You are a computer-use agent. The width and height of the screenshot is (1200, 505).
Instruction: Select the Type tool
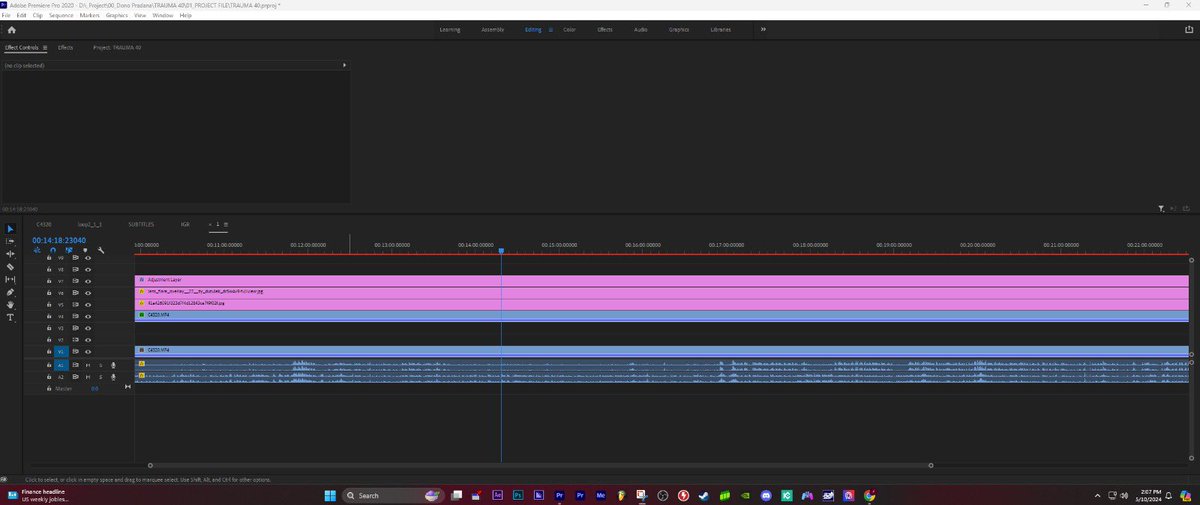(x=10, y=317)
